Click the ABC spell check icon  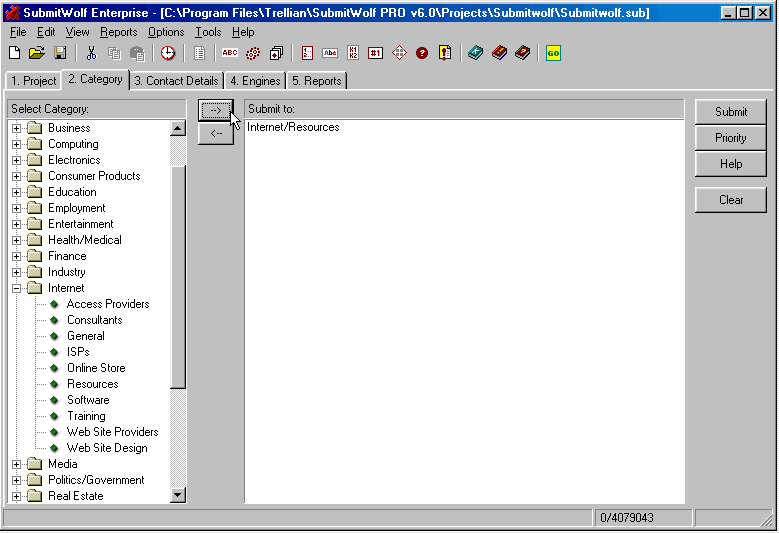[x=230, y=53]
